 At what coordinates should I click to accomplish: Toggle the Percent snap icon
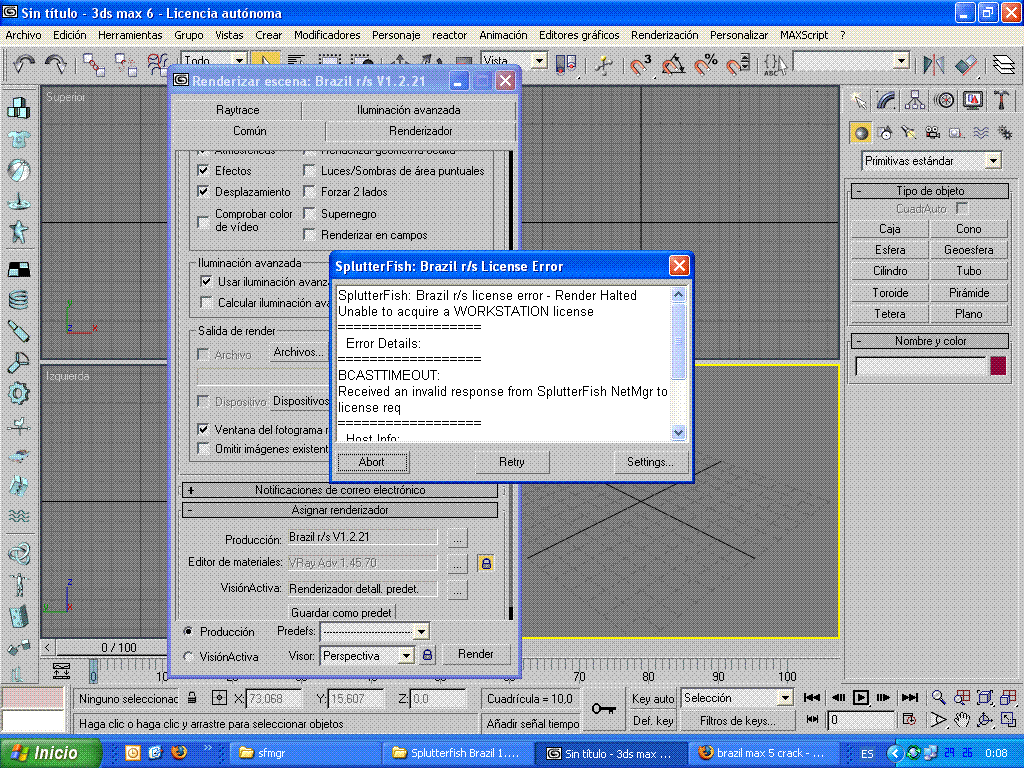706,64
